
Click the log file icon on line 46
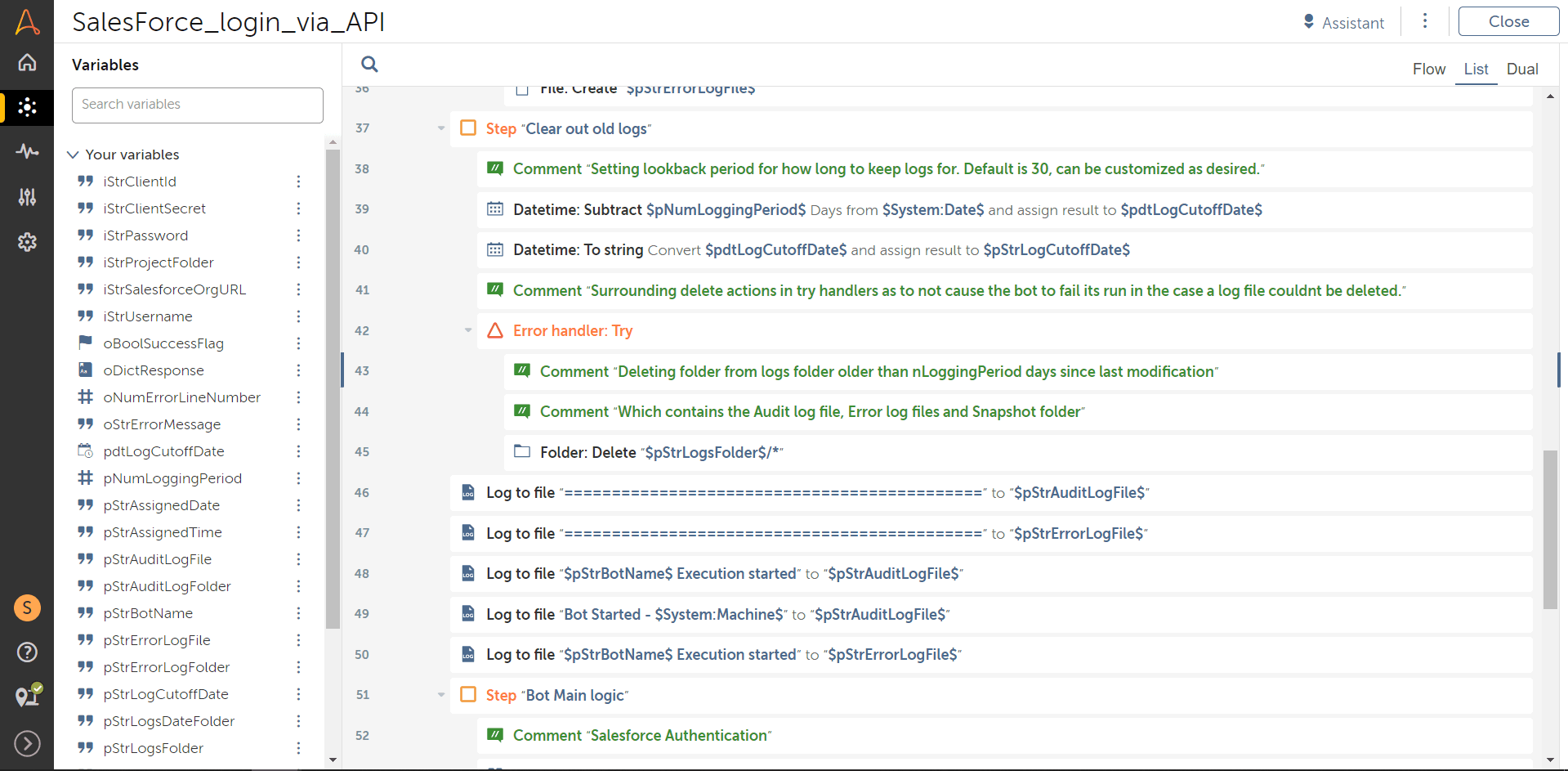(468, 492)
